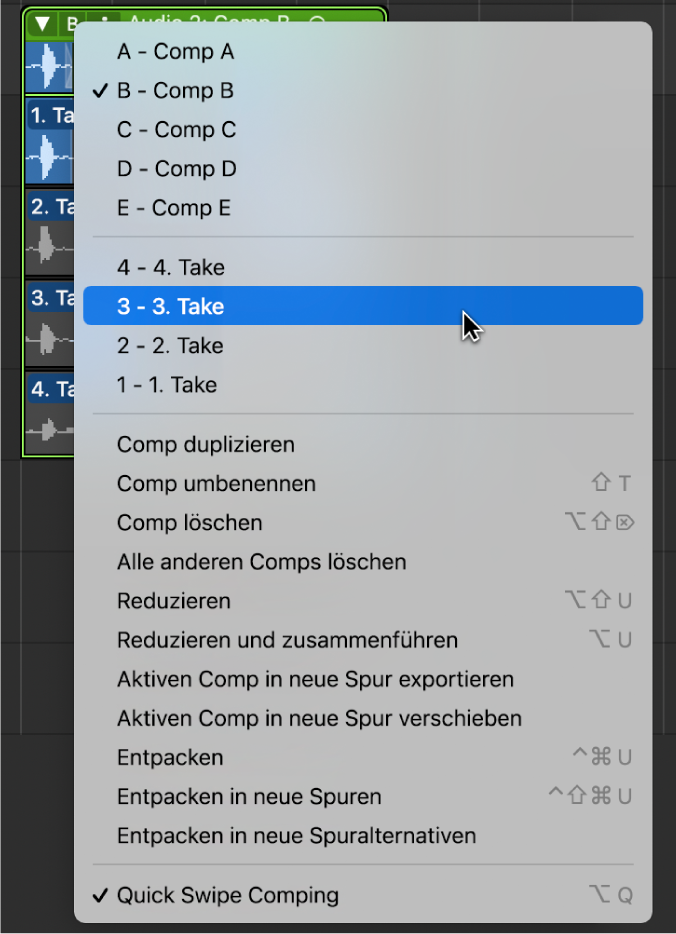Pick "2 - 2. Take"
This screenshot has width=676, height=934.
point(170,345)
